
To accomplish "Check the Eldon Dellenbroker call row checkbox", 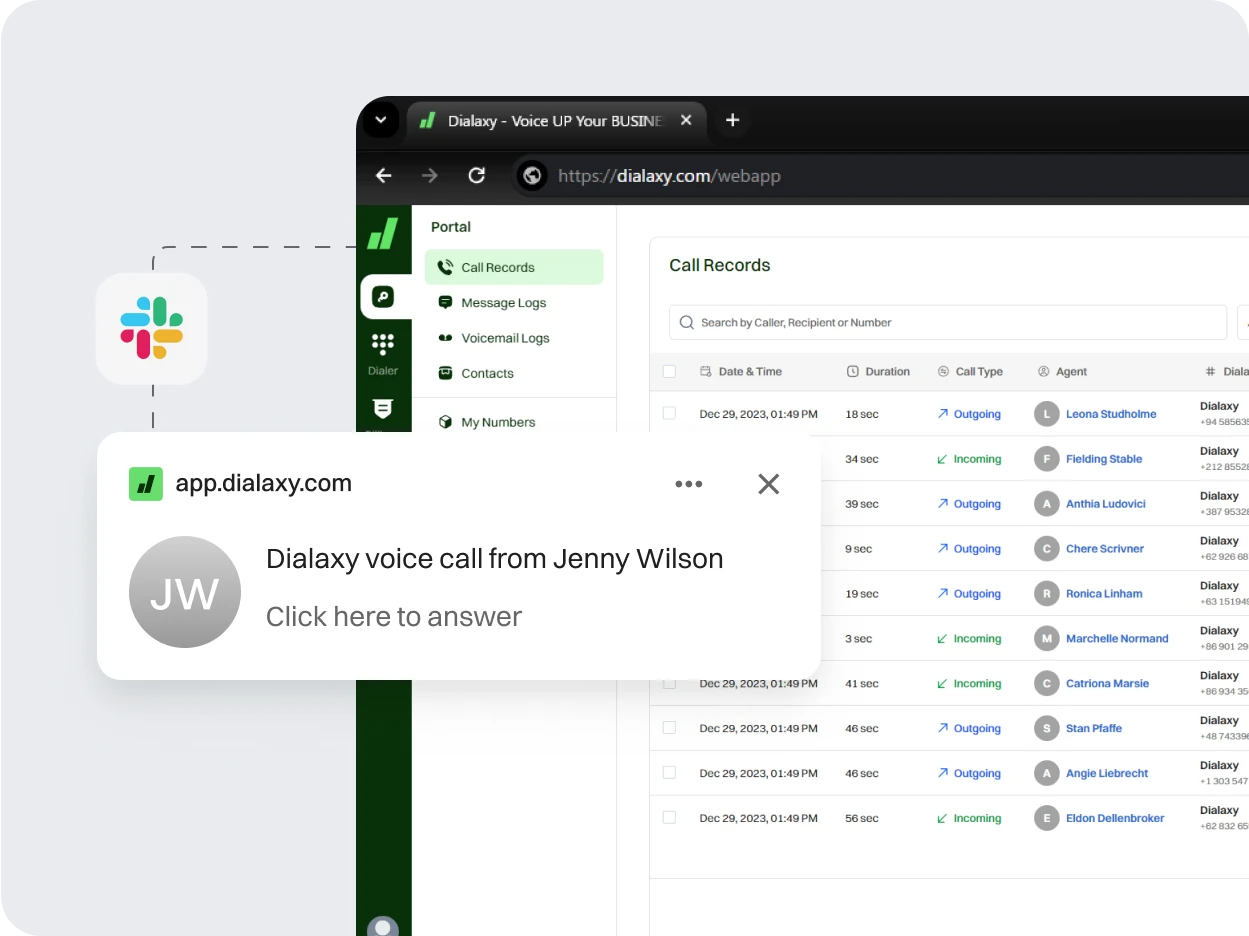I will pyautogui.click(x=669, y=818).
